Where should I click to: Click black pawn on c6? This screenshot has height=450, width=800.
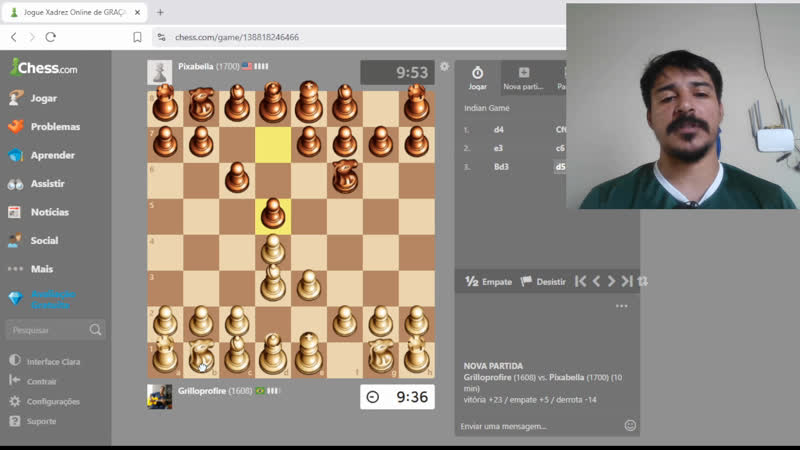click(x=237, y=181)
